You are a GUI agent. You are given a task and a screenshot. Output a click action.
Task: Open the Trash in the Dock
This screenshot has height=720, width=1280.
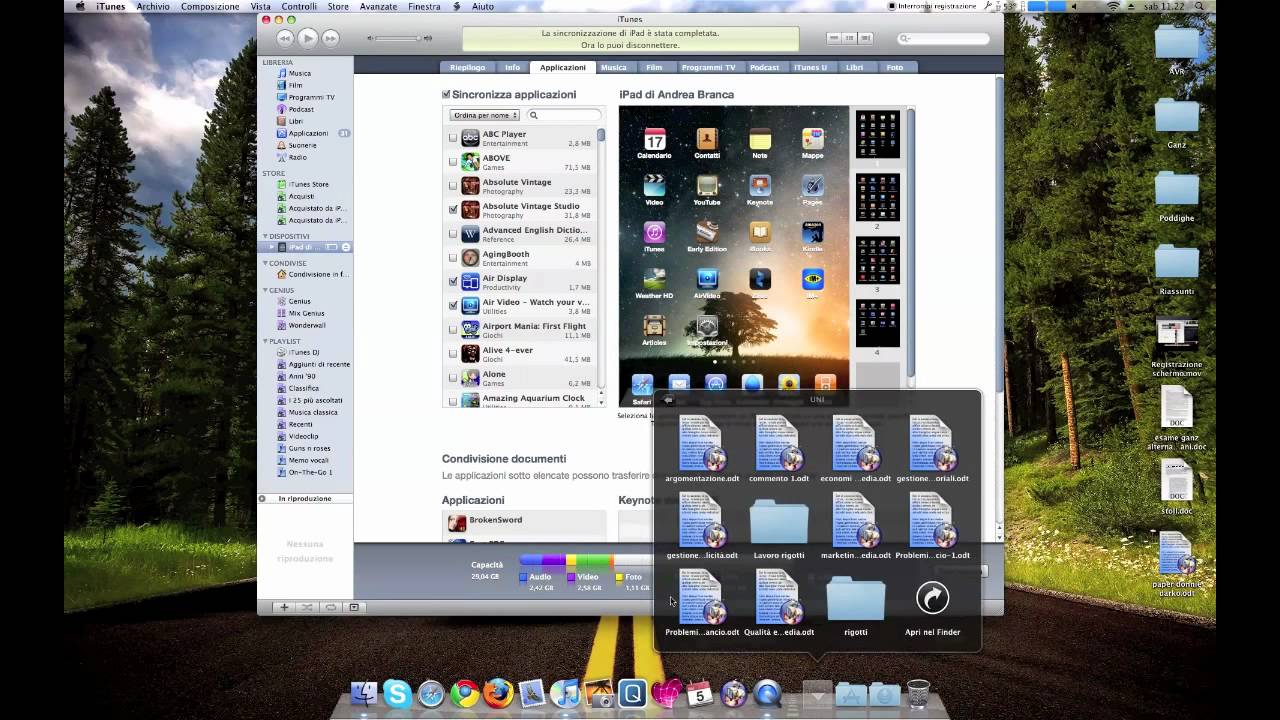pos(918,693)
